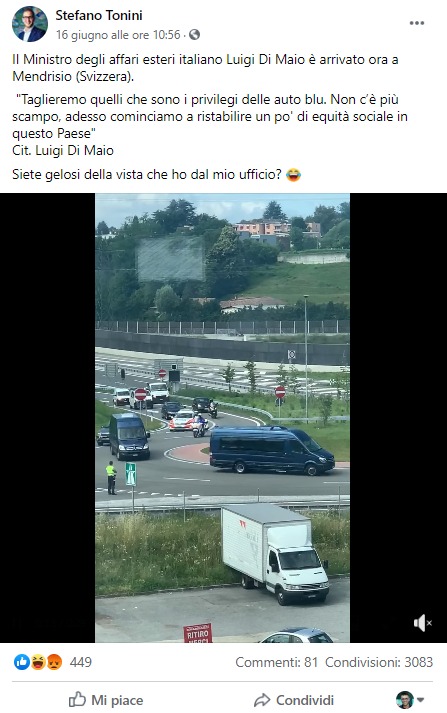Click the blue Like reaction icon
This screenshot has width=447, height=713.
[x=22, y=662]
